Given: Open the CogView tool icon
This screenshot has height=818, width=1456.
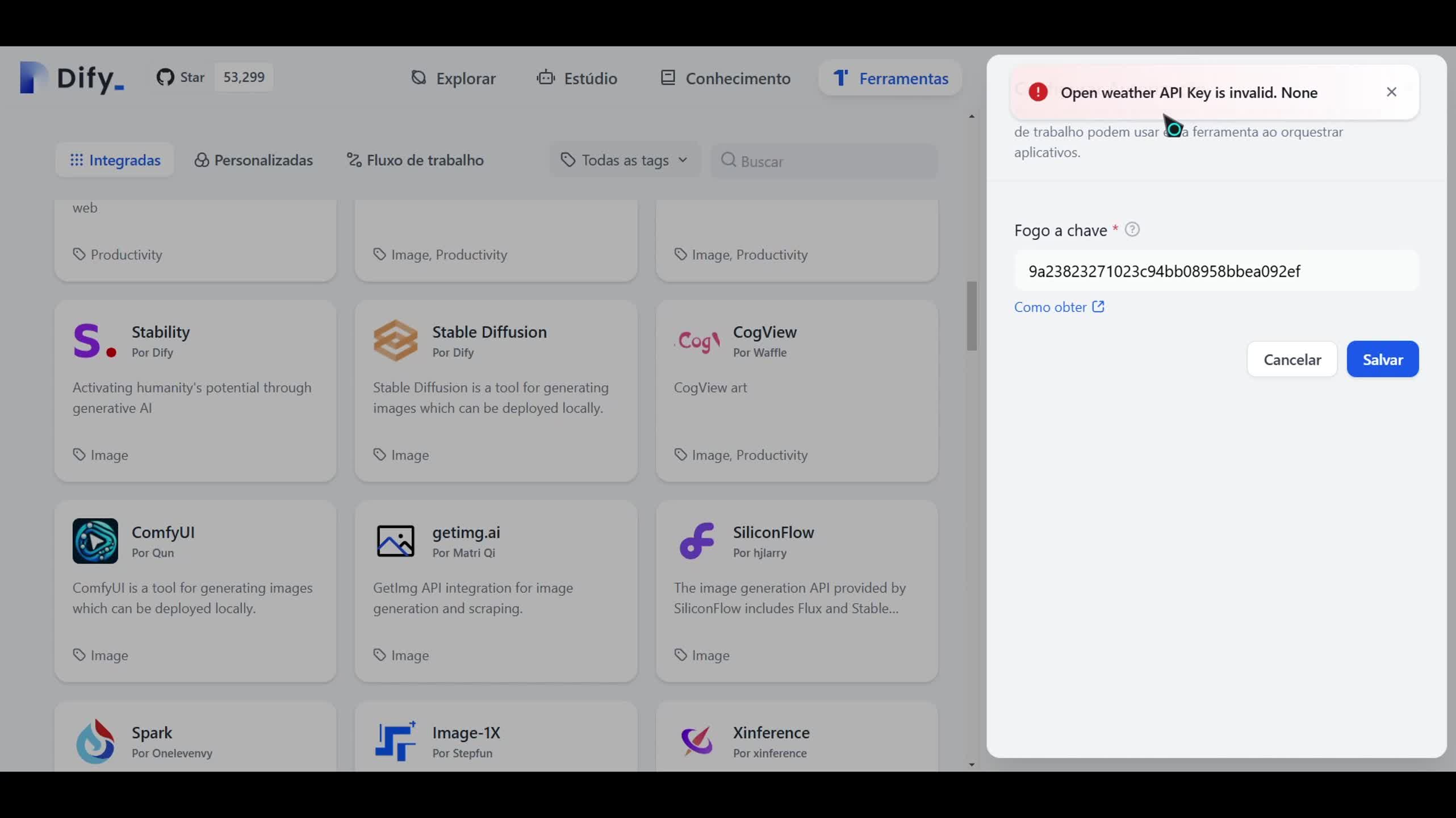Looking at the screenshot, I should 696,340.
